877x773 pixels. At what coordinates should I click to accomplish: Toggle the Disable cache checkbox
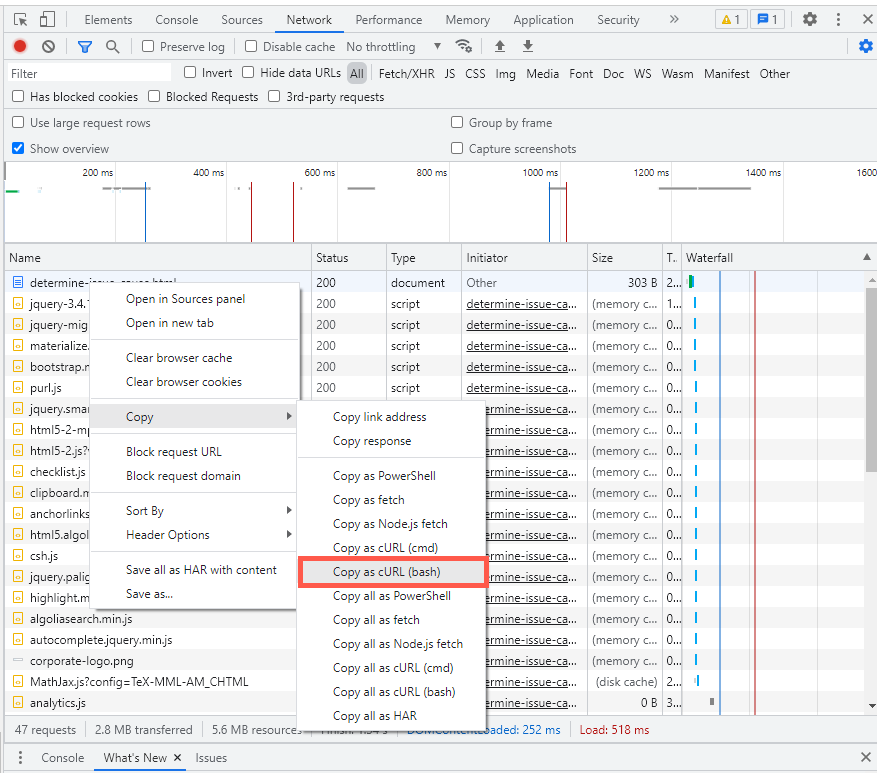click(251, 46)
